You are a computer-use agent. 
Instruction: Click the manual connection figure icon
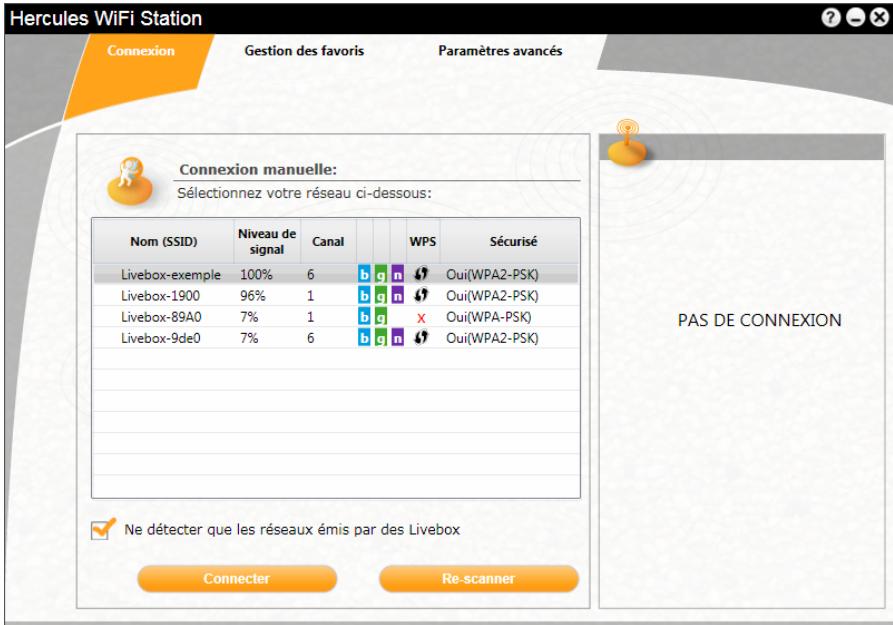130,182
